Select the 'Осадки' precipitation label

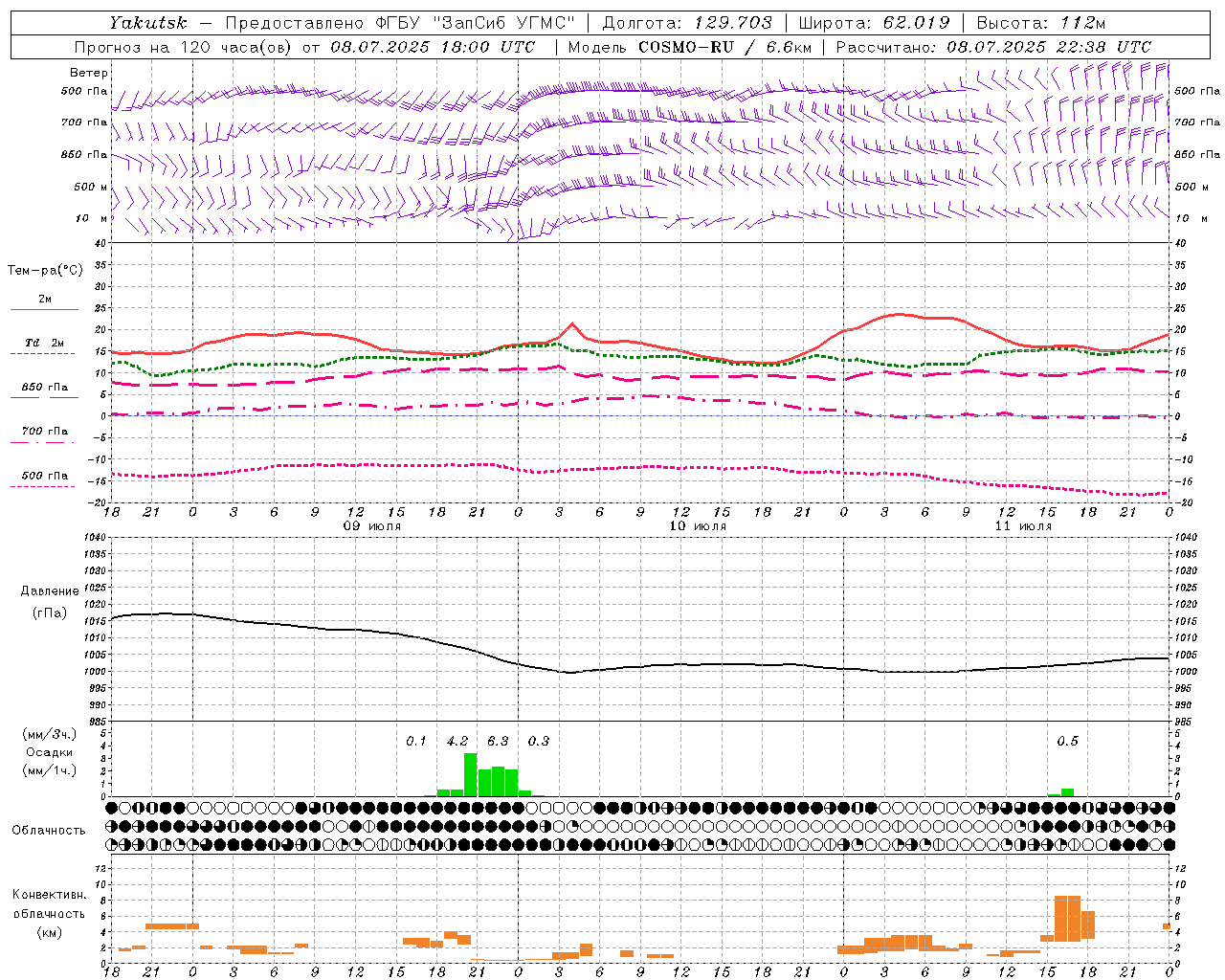point(49,752)
